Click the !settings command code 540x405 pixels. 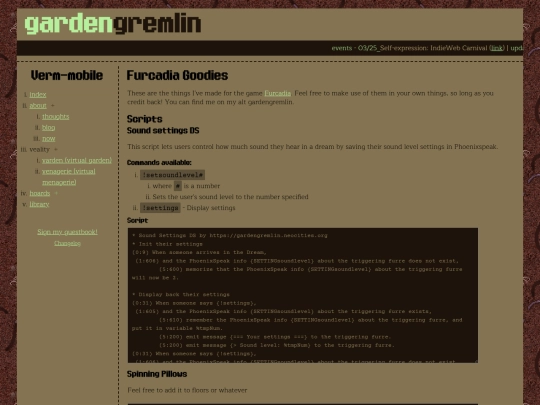click(x=160, y=208)
